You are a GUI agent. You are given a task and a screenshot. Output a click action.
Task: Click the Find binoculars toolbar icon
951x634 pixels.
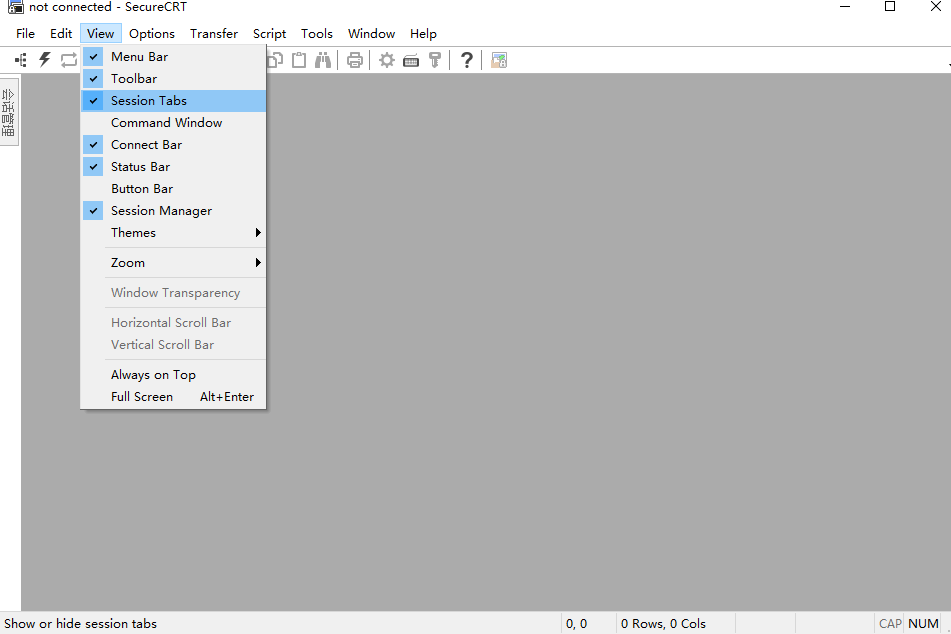(323, 60)
